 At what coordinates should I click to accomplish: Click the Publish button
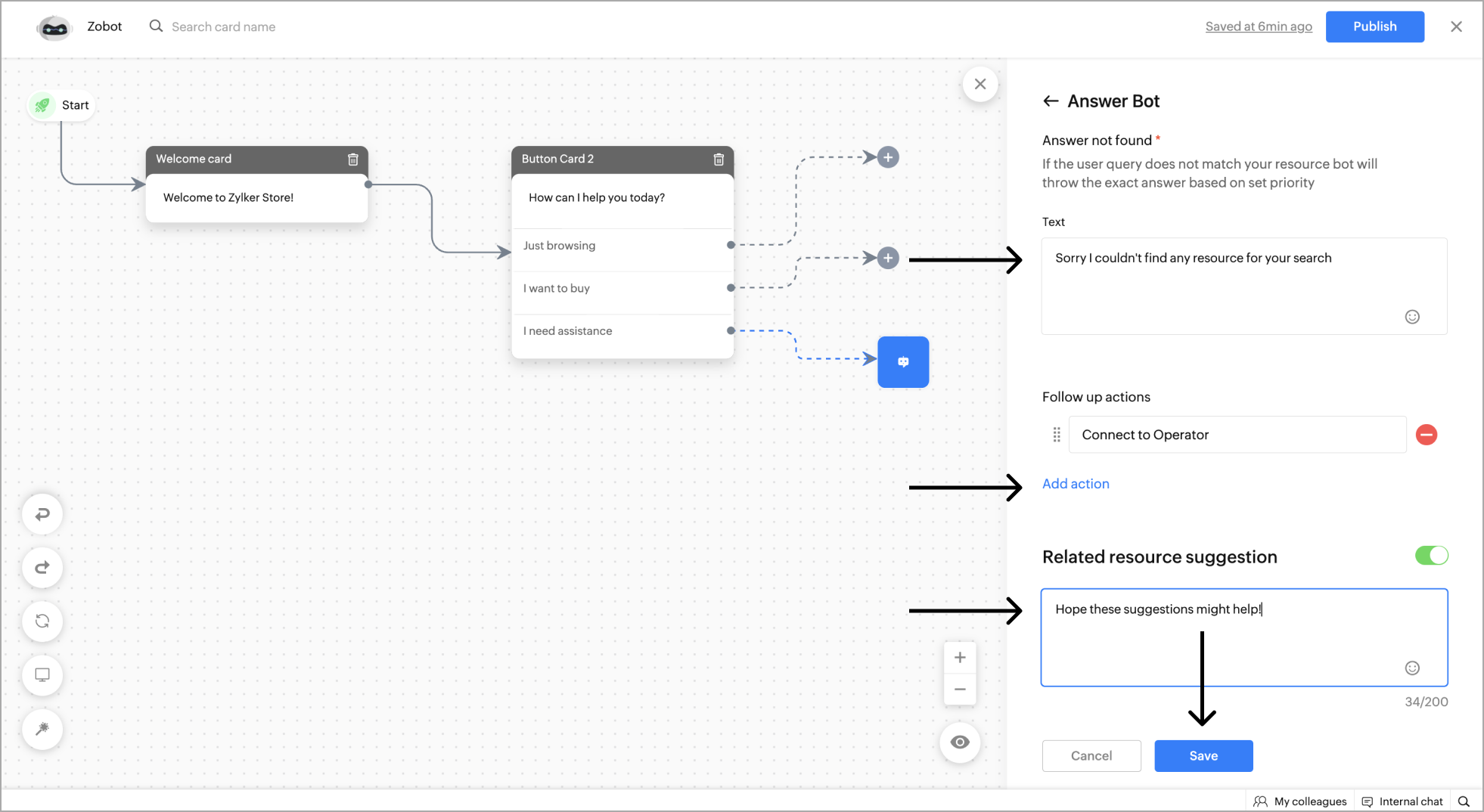(x=1374, y=26)
